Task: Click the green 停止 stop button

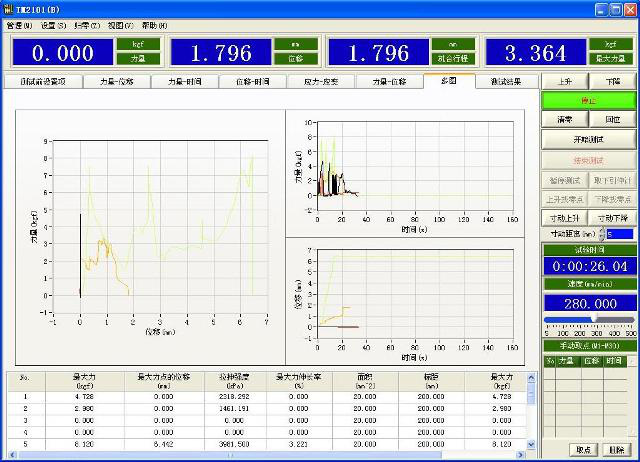Action: 589,101
